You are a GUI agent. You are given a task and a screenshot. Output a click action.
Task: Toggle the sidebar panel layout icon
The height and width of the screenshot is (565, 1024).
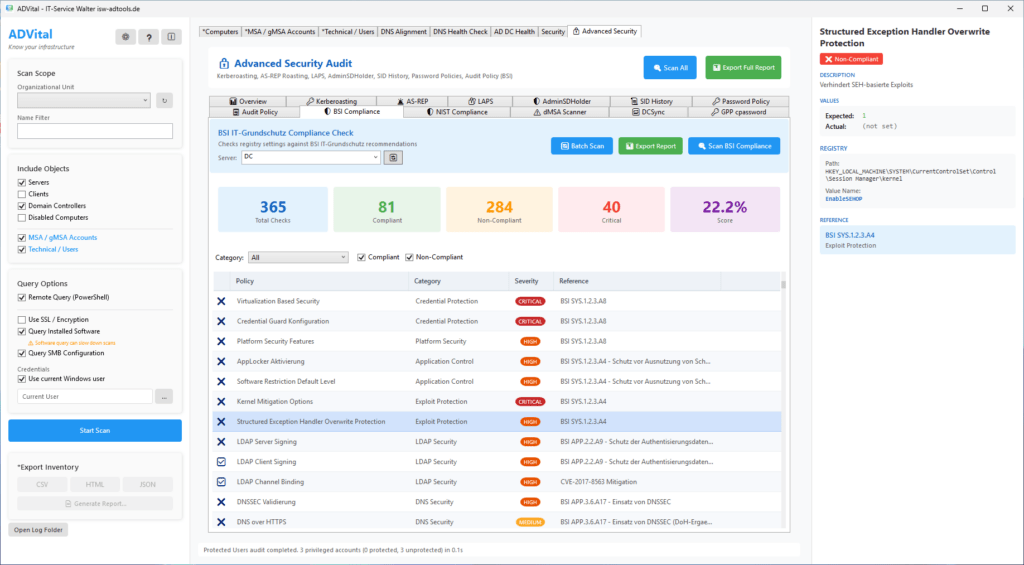click(171, 37)
